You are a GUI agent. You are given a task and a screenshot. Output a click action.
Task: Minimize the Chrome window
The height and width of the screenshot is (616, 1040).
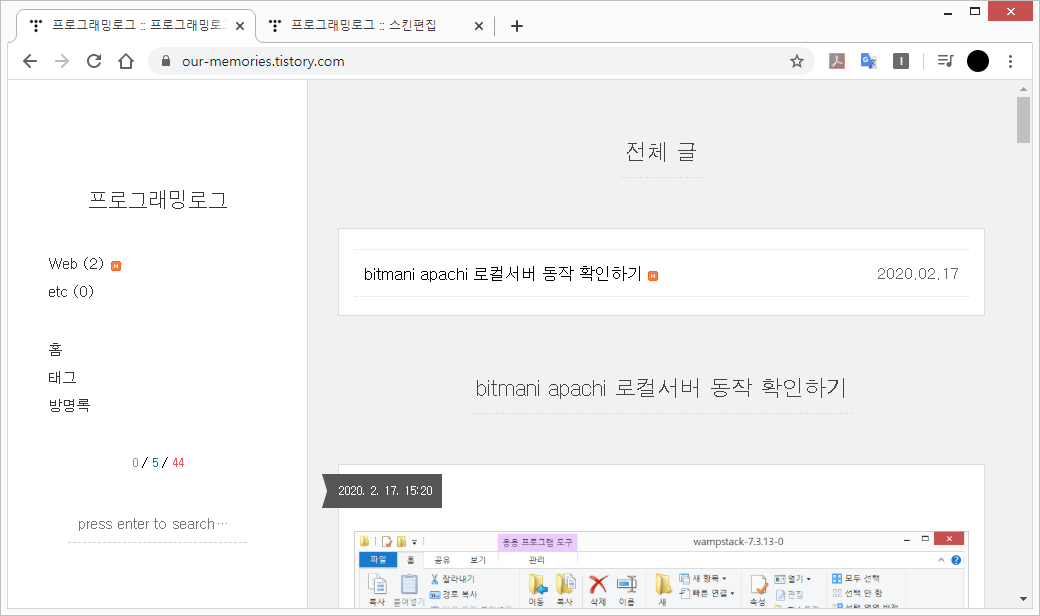[x=948, y=11]
